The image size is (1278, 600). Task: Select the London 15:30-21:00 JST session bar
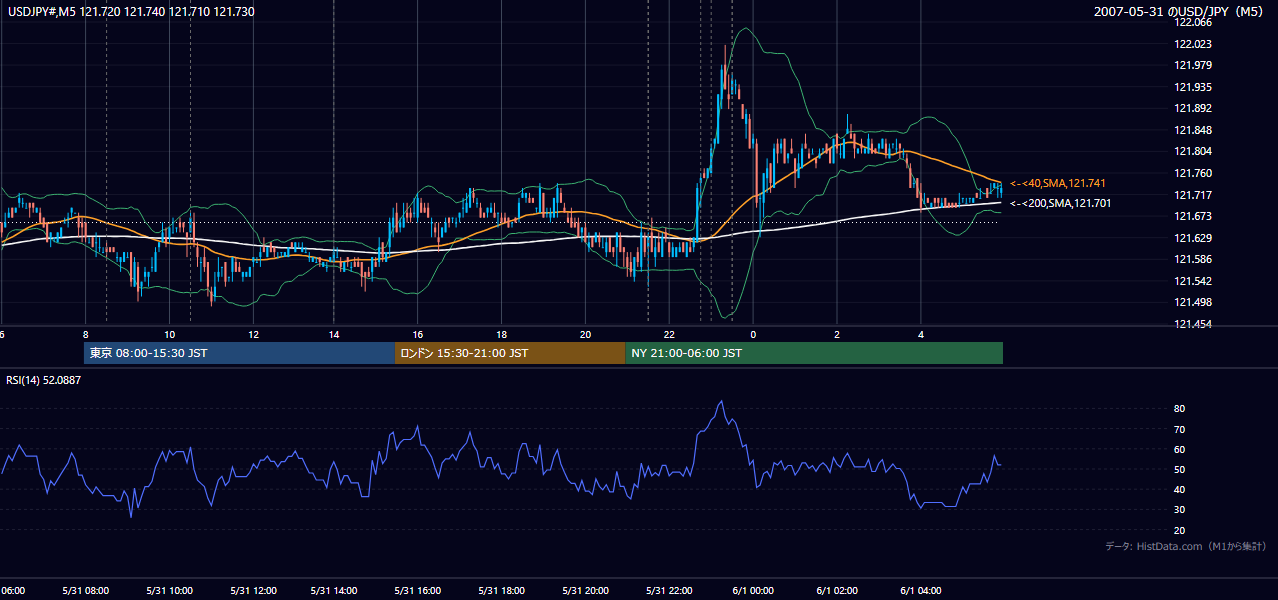coord(510,353)
